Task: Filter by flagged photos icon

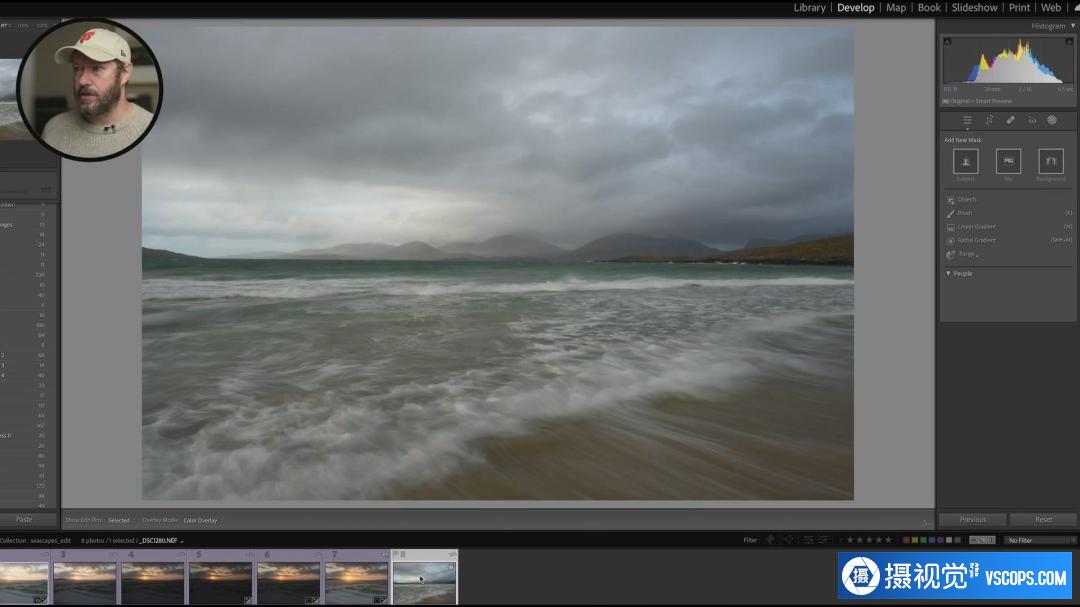Action: point(770,540)
